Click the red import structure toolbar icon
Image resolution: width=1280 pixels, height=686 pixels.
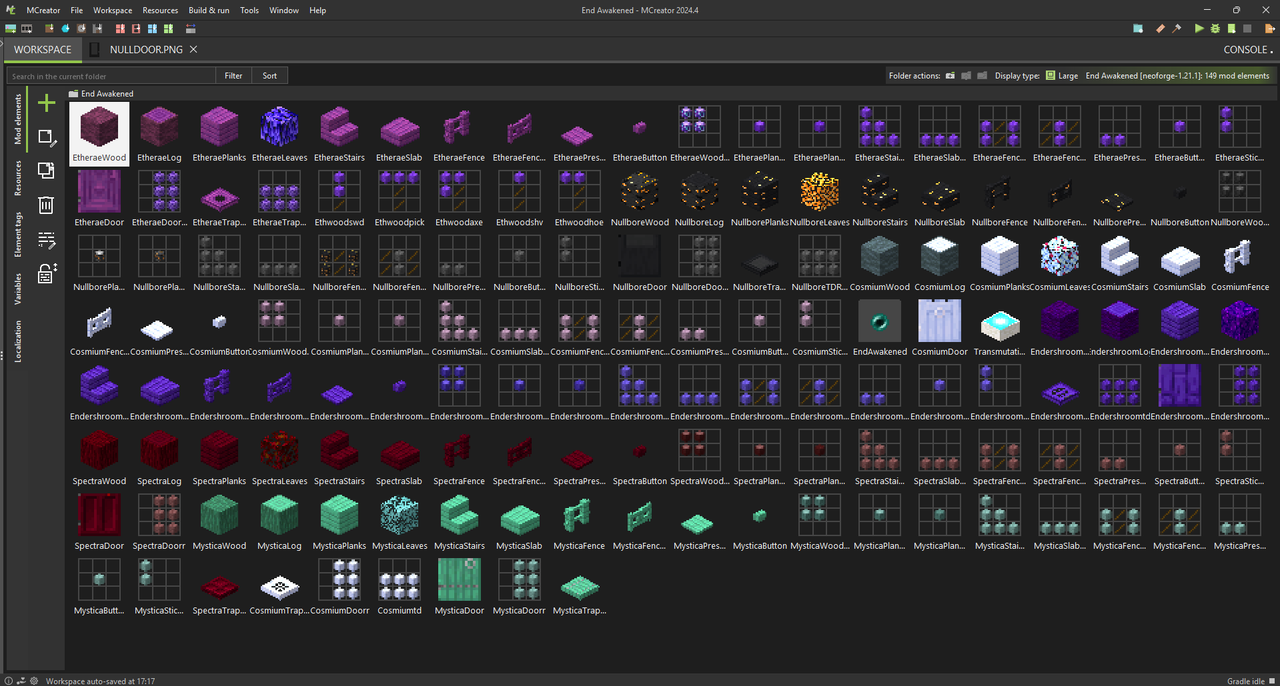tap(120, 28)
